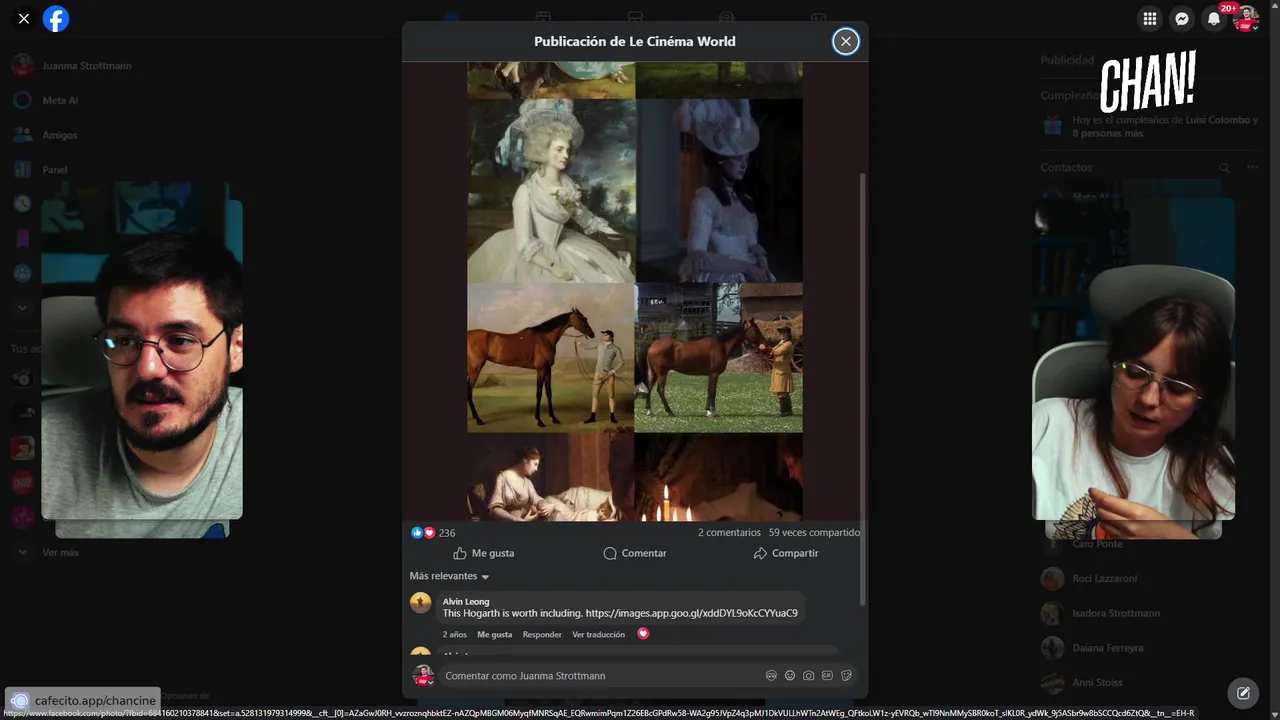Focus the Comentar como Juanma Strottmann field
The height and width of the screenshot is (720, 1280).
(x=600, y=676)
